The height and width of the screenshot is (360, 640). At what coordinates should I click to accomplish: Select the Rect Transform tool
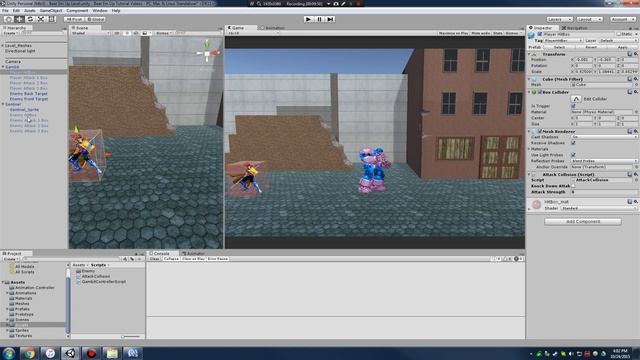(52, 19)
